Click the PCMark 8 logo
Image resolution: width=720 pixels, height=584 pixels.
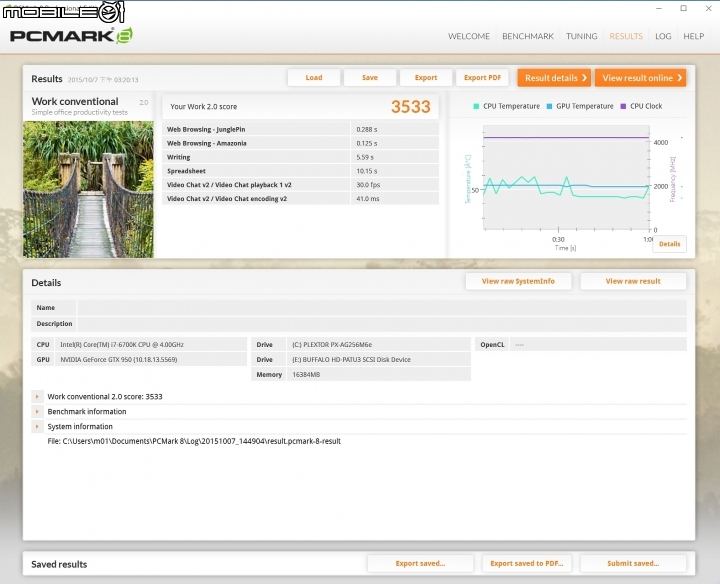point(71,36)
